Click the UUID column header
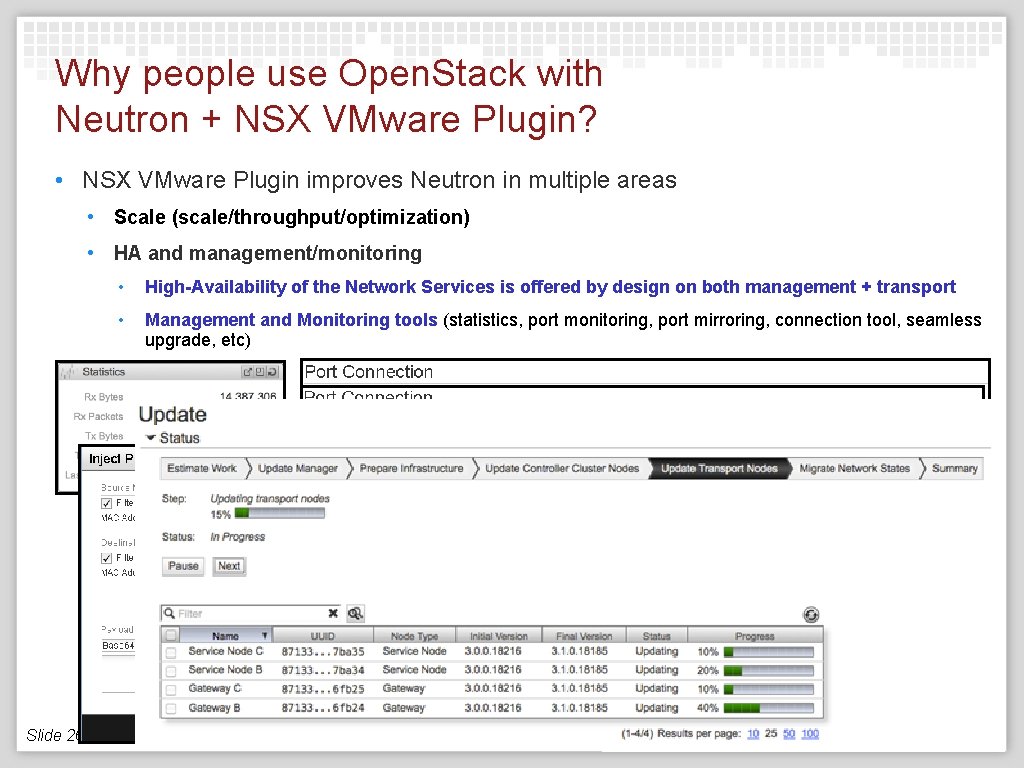This screenshot has width=1024, height=768. pyautogui.click(x=323, y=635)
